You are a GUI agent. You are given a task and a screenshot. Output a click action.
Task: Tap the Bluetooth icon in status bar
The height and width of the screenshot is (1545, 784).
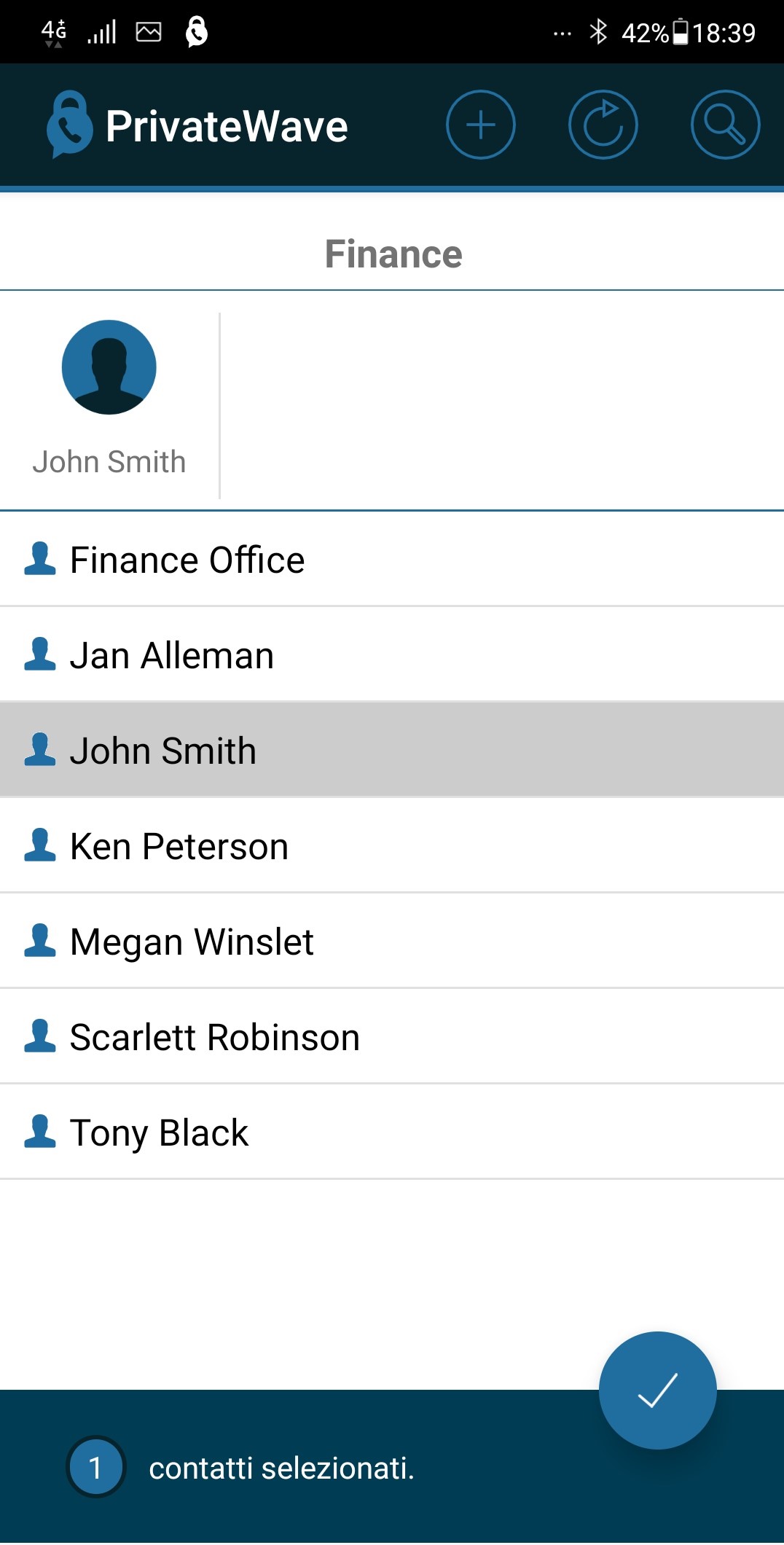[598, 32]
